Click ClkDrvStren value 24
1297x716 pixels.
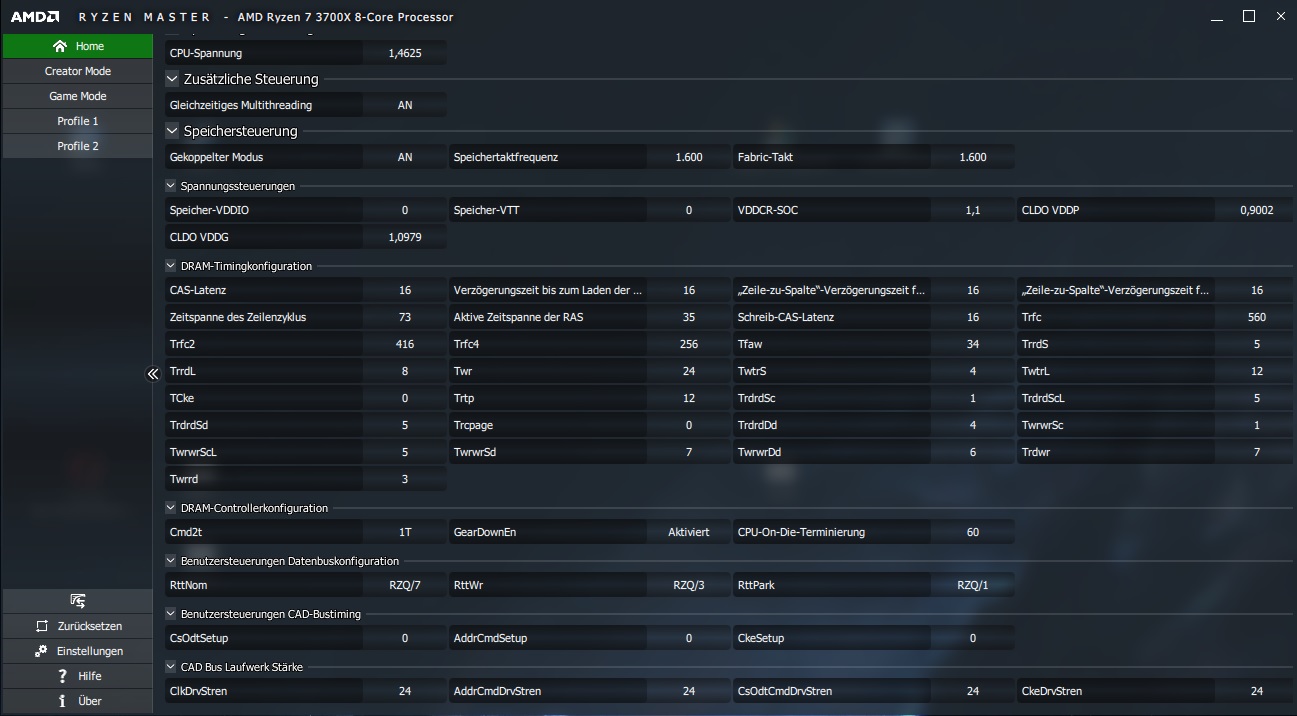(x=405, y=691)
